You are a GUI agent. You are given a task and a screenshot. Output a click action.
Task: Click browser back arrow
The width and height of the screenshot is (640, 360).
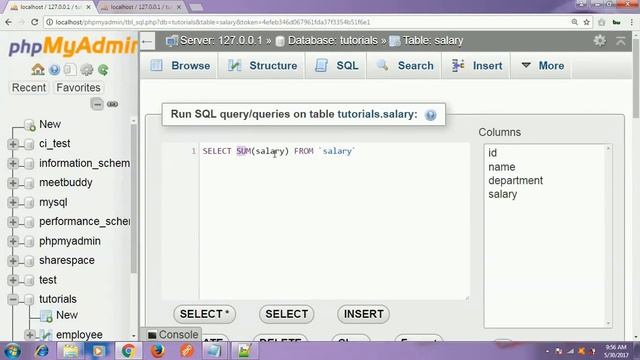[x=9, y=22]
